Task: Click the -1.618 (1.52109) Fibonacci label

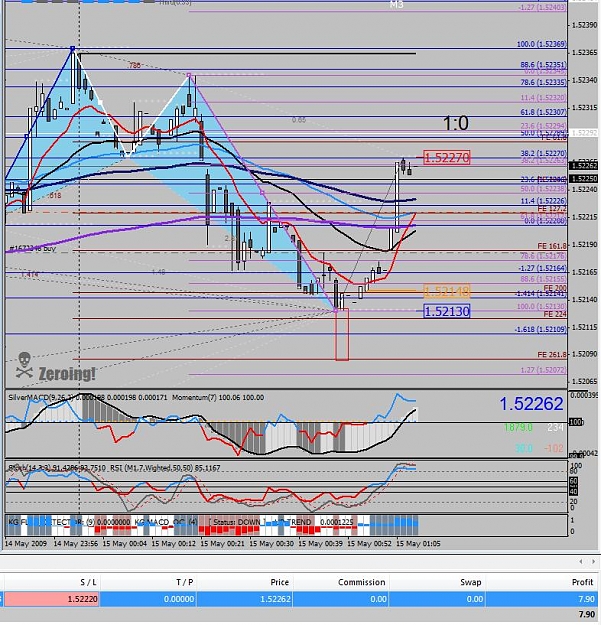Action: click(540, 329)
